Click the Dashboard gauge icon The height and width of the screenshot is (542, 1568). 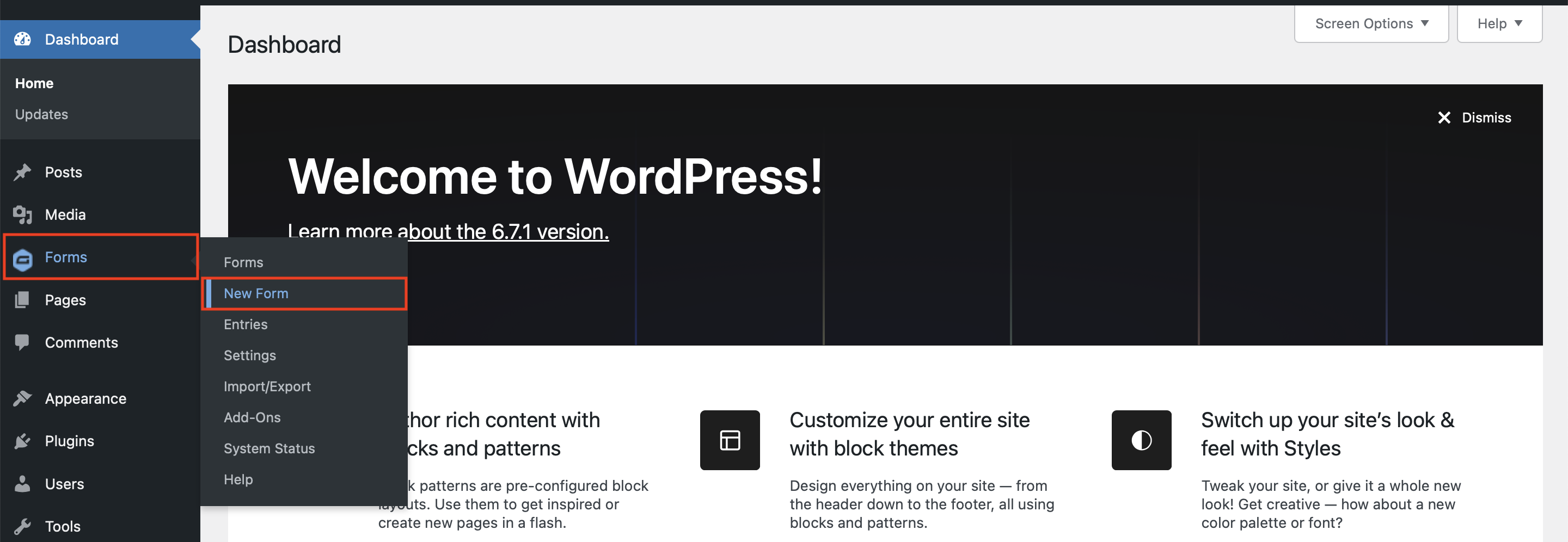[x=22, y=39]
